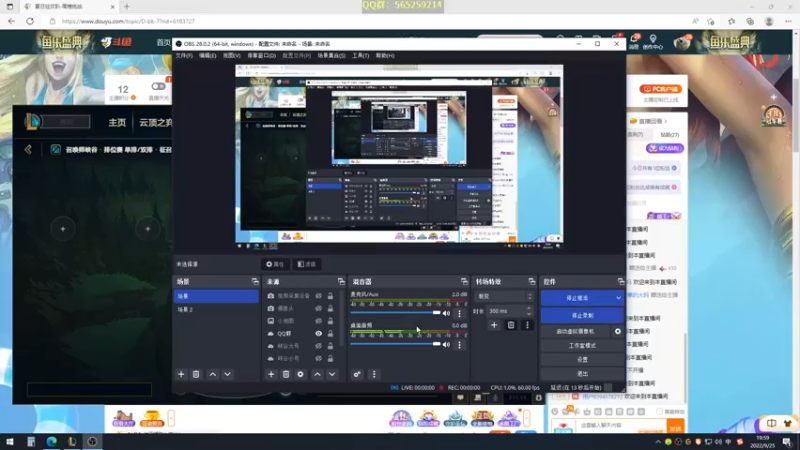
Task: Move scene down in 场景 panel
Action: [x=228, y=374]
